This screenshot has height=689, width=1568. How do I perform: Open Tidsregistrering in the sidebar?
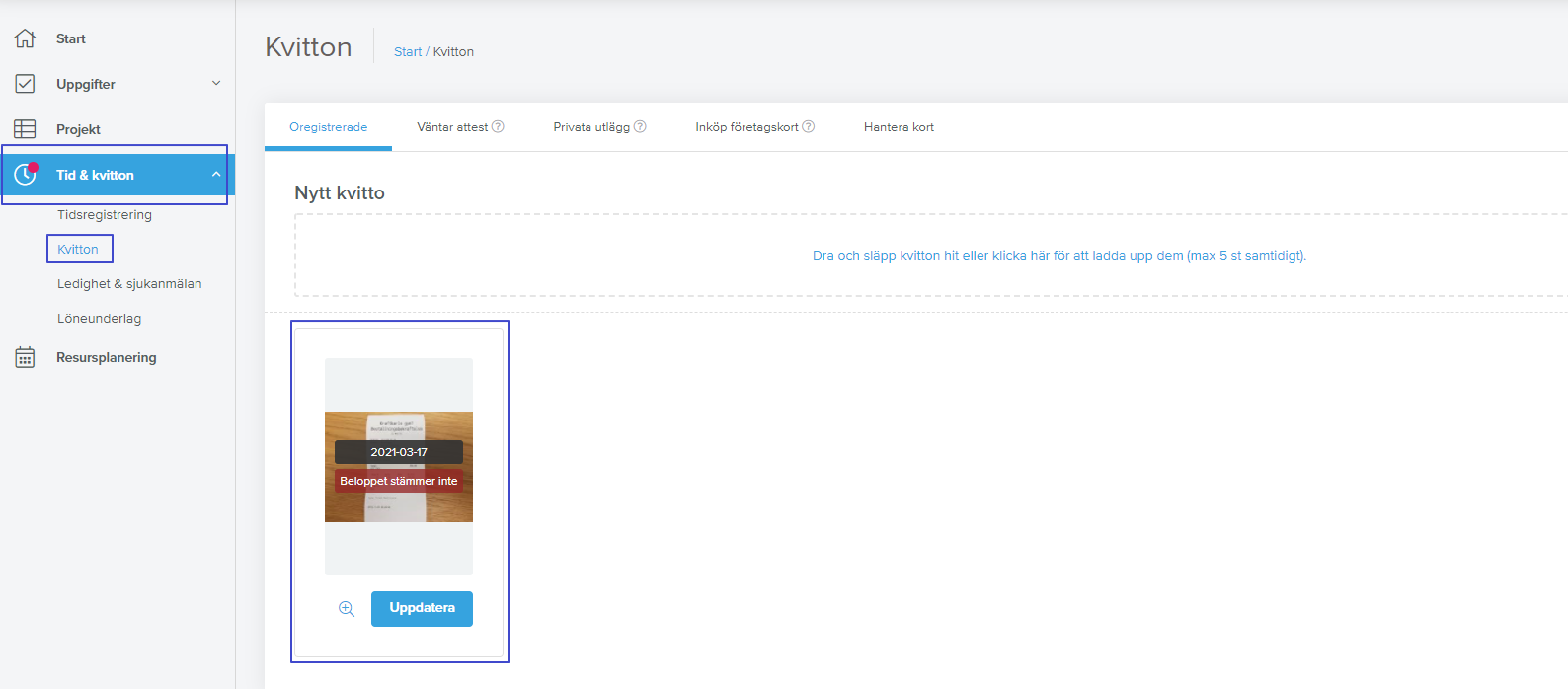(105, 214)
